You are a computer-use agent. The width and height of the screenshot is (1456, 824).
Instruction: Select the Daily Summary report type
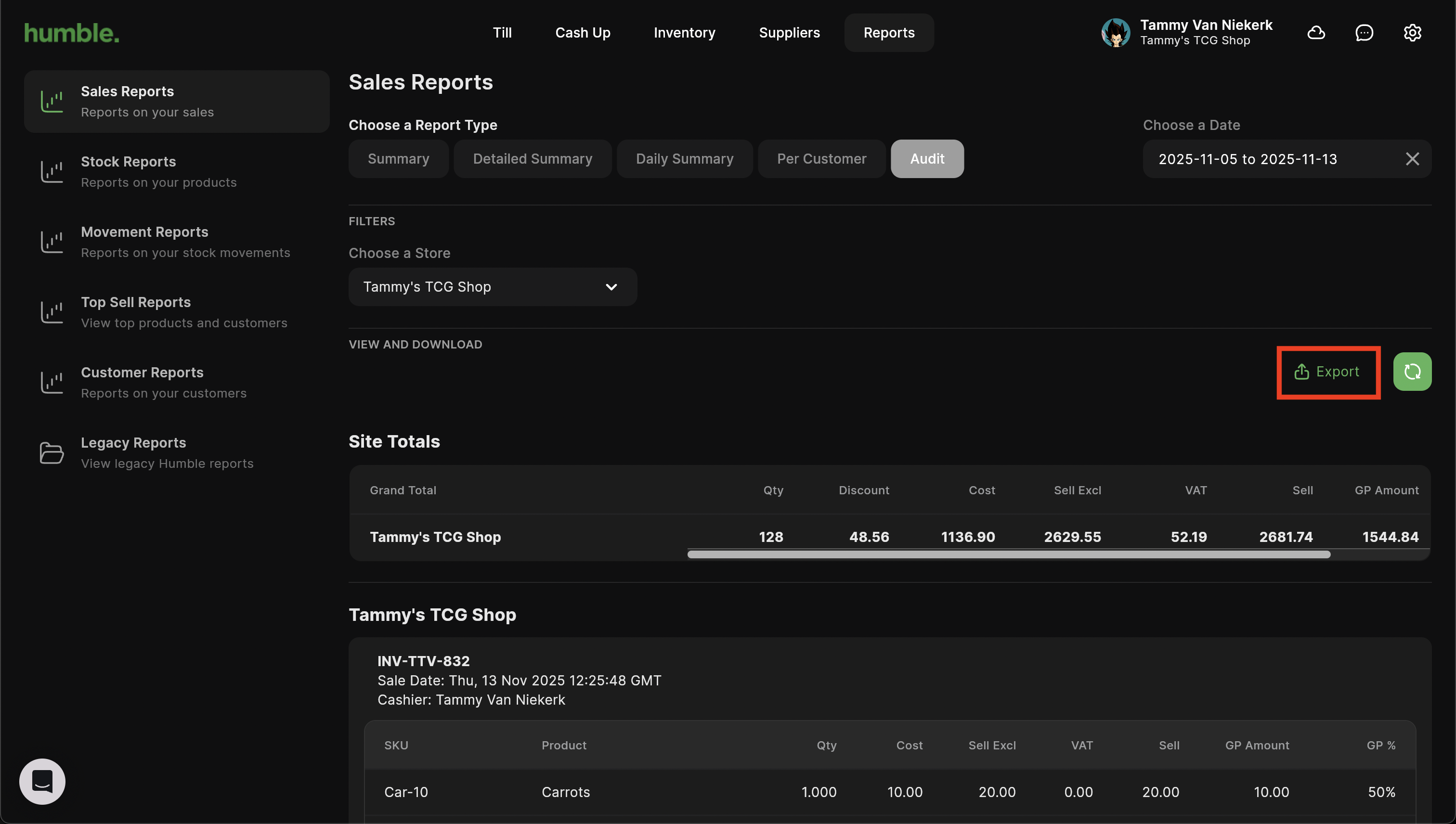click(x=684, y=159)
